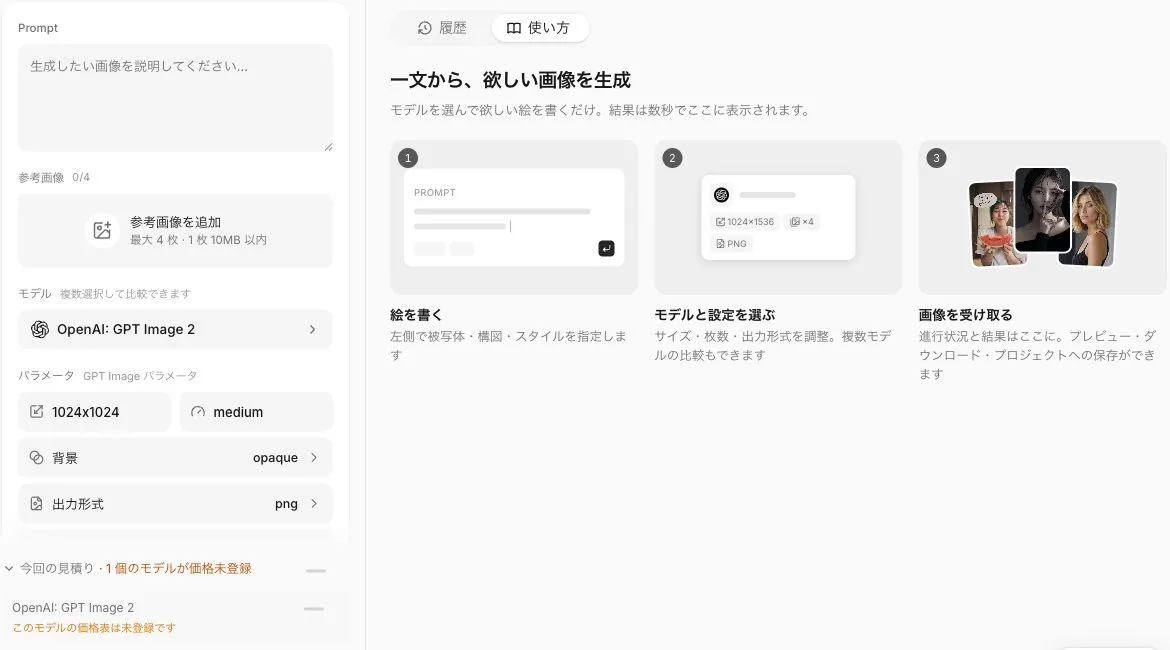This screenshot has width=1170, height=650.
Task: Expand the chevron beside png
Action: [x=313, y=504]
